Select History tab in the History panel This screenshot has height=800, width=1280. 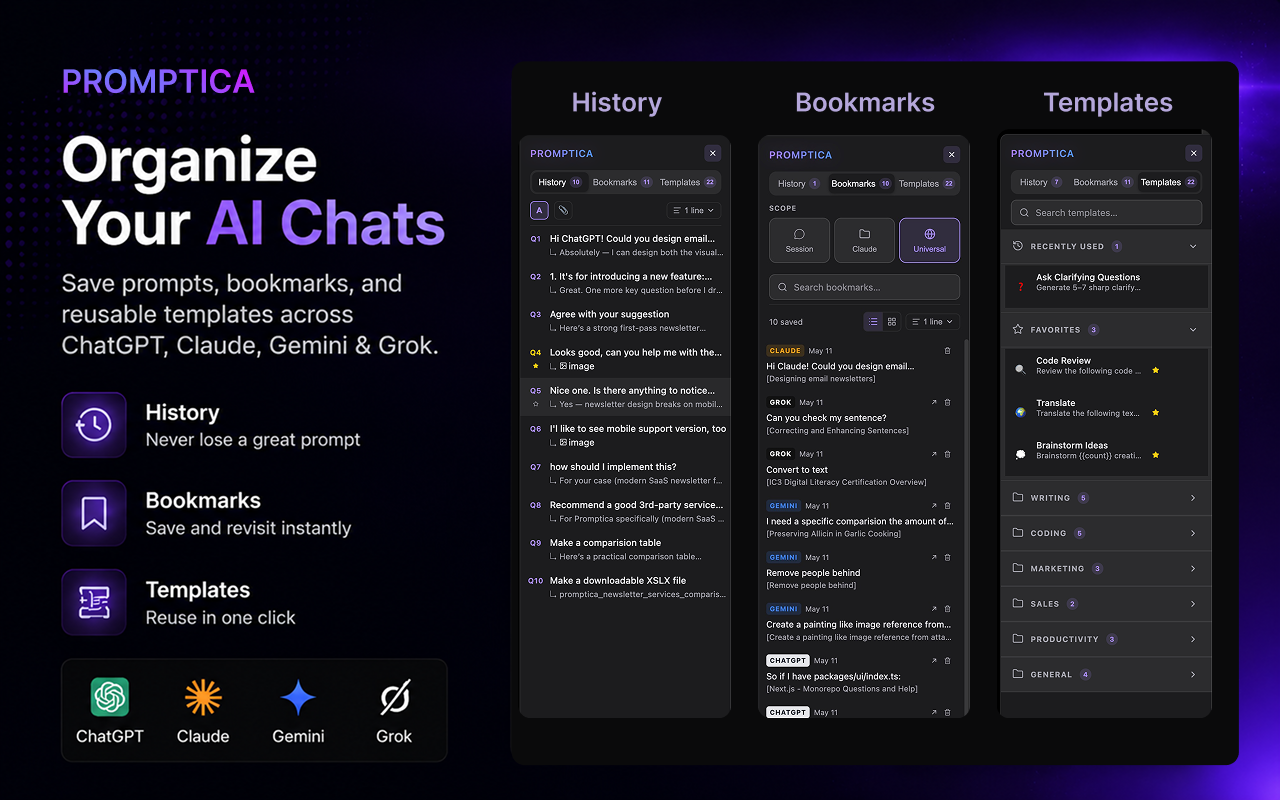coord(559,182)
